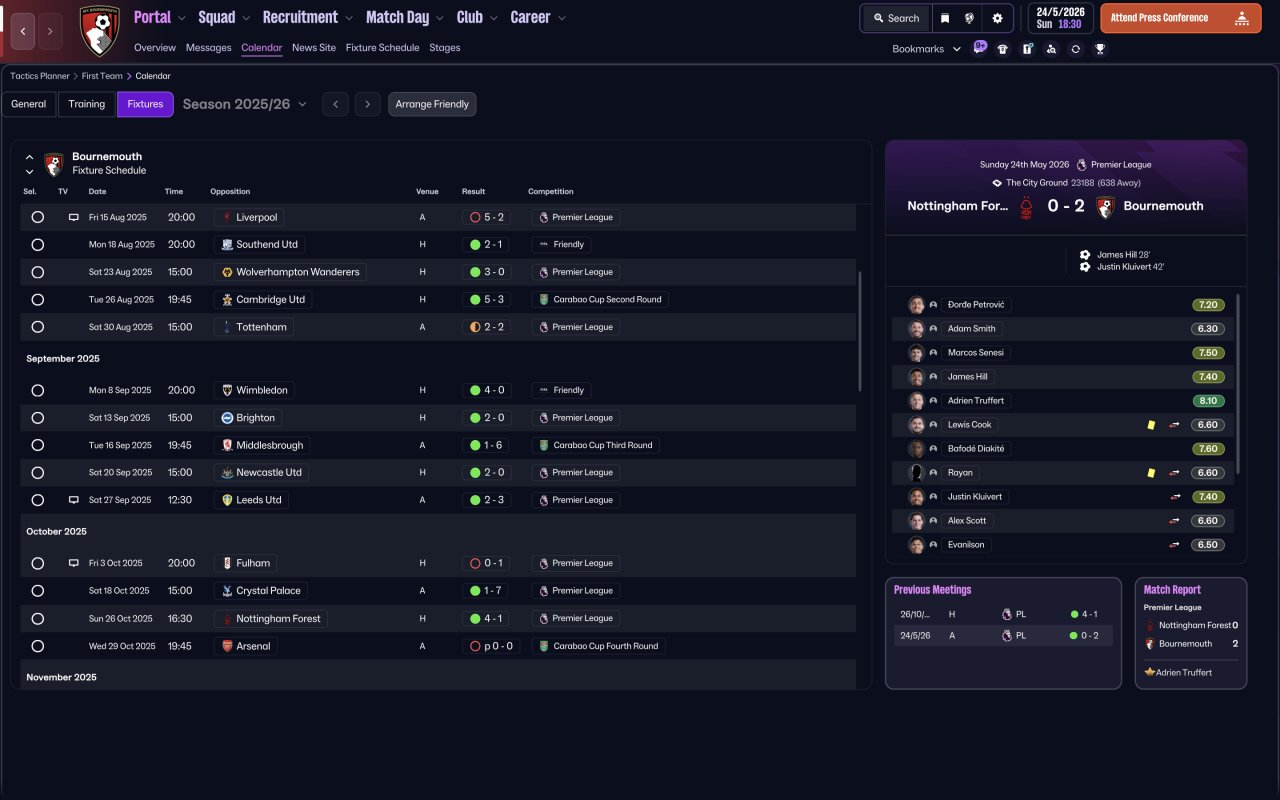Navigate back with the header back arrow
The width and height of the screenshot is (1280, 800).
pos(23,31)
